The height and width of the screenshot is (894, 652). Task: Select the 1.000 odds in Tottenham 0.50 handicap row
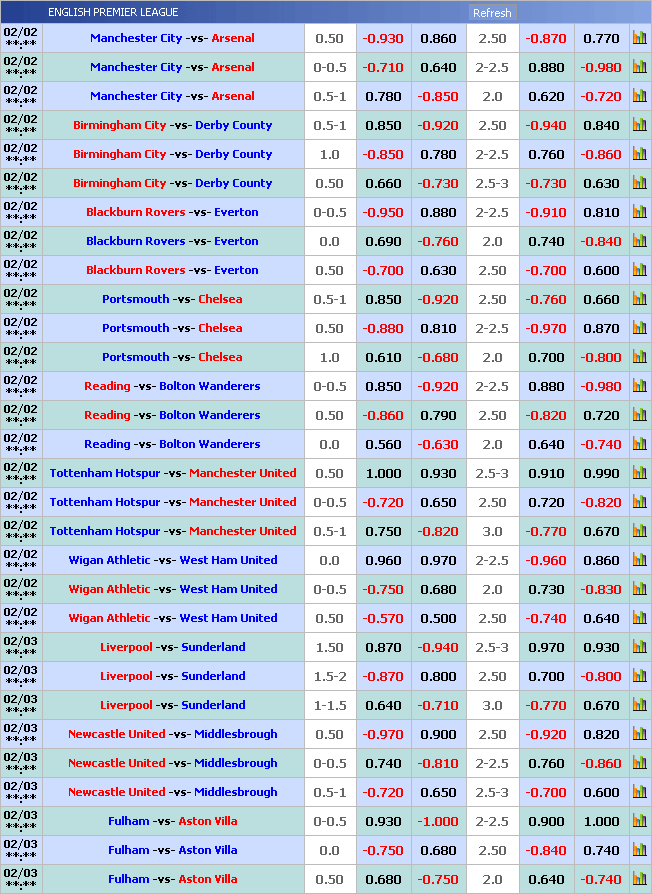tap(383, 474)
